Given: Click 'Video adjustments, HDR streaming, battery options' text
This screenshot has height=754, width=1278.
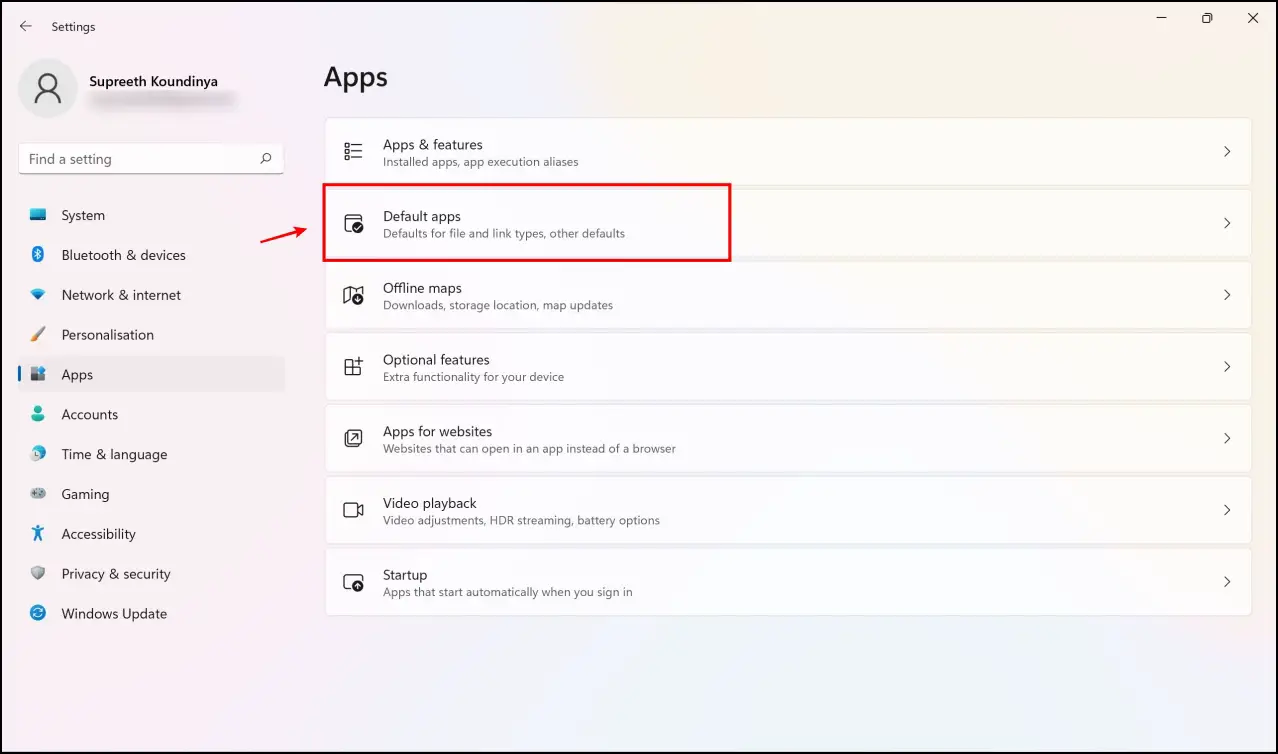Looking at the screenshot, I should click(x=522, y=520).
